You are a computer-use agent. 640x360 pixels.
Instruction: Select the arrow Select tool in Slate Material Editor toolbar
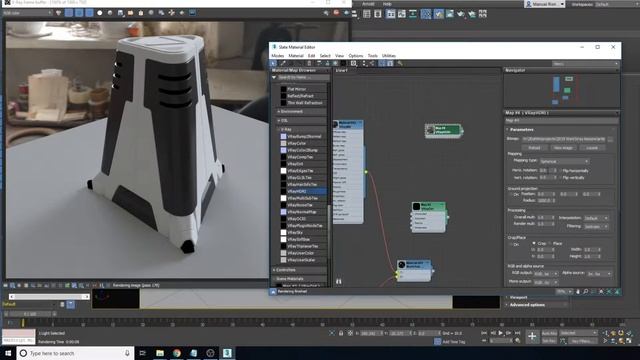(x=273, y=63)
